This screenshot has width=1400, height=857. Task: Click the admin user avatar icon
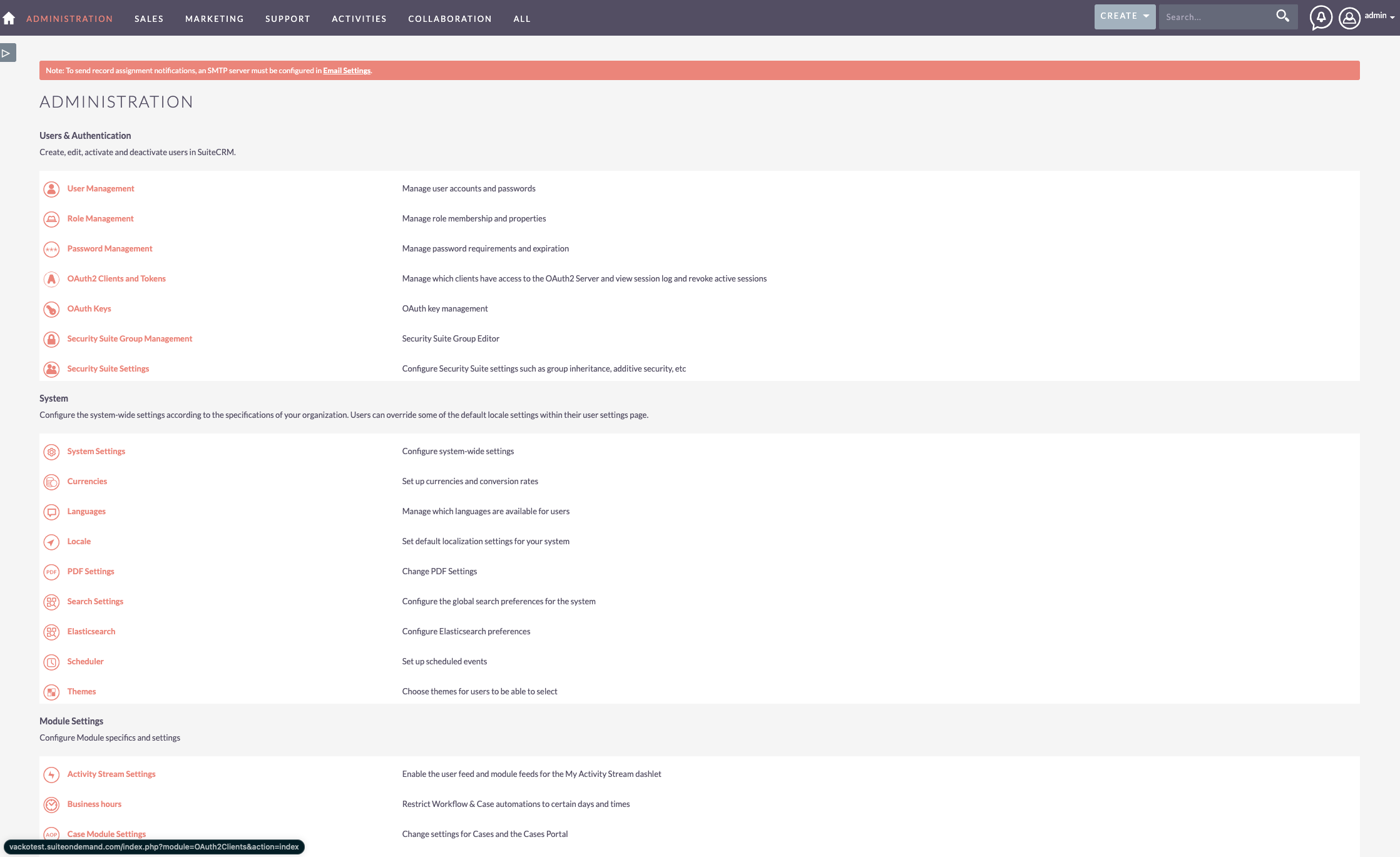pos(1349,18)
